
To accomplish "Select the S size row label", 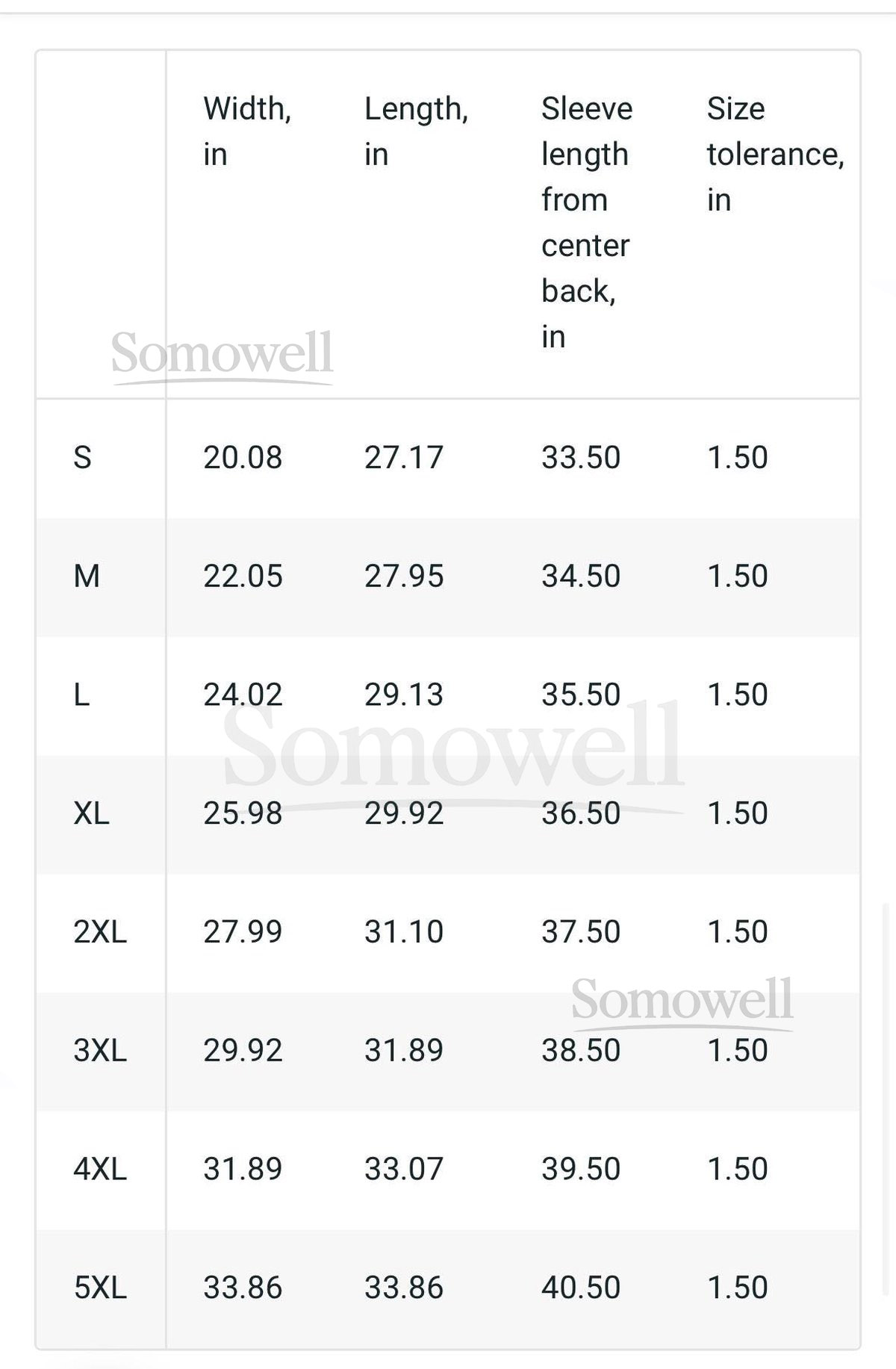I will coord(82,457).
